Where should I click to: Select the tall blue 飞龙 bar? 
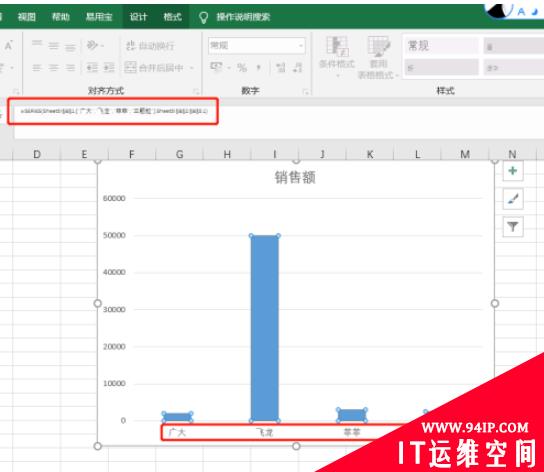pos(265,328)
